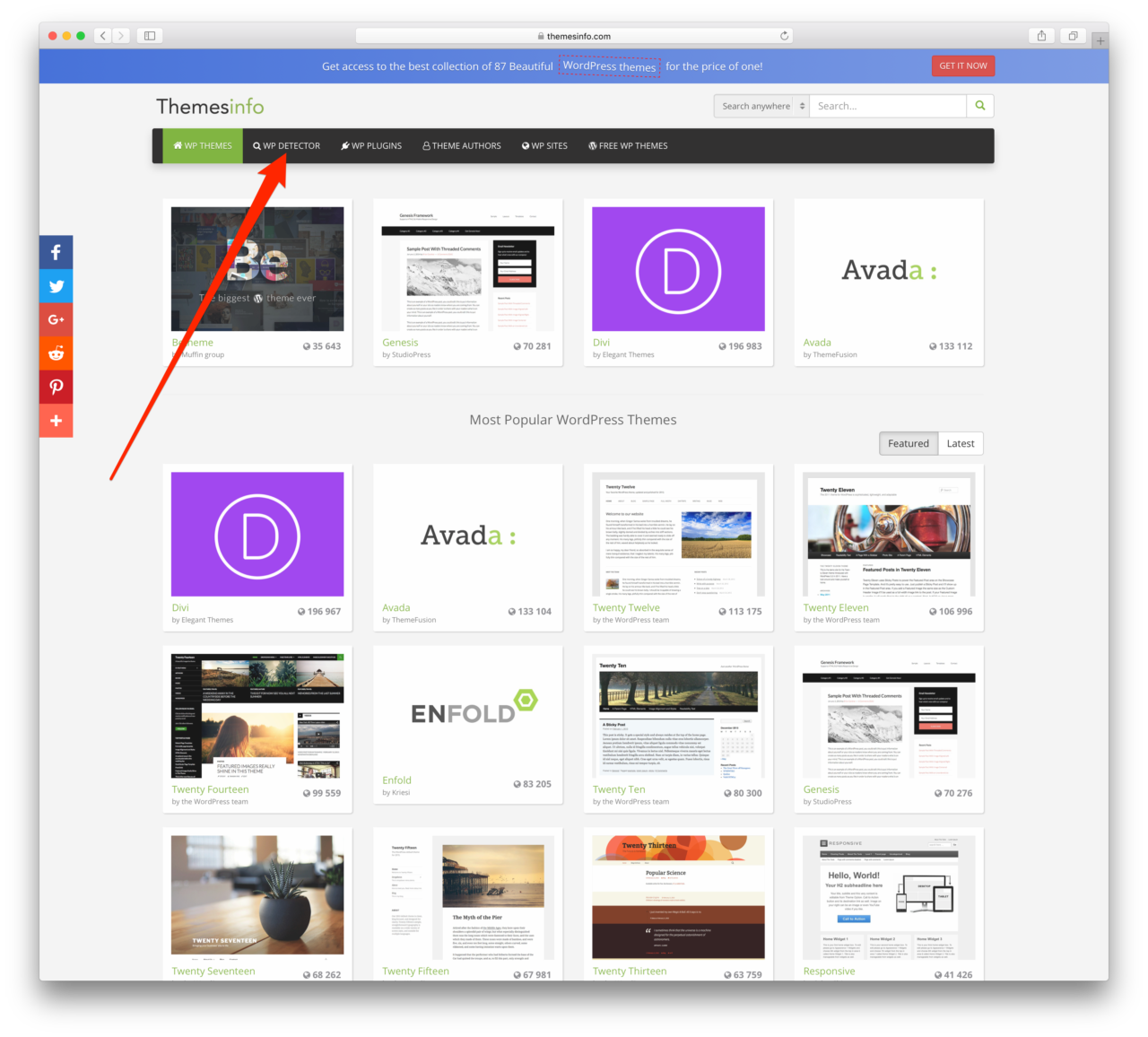Image resolution: width=1148 pixels, height=1037 pixels.
Task: Open Avada thumbnail in top row
Action: pyautogui.click(x=889, y=269)
